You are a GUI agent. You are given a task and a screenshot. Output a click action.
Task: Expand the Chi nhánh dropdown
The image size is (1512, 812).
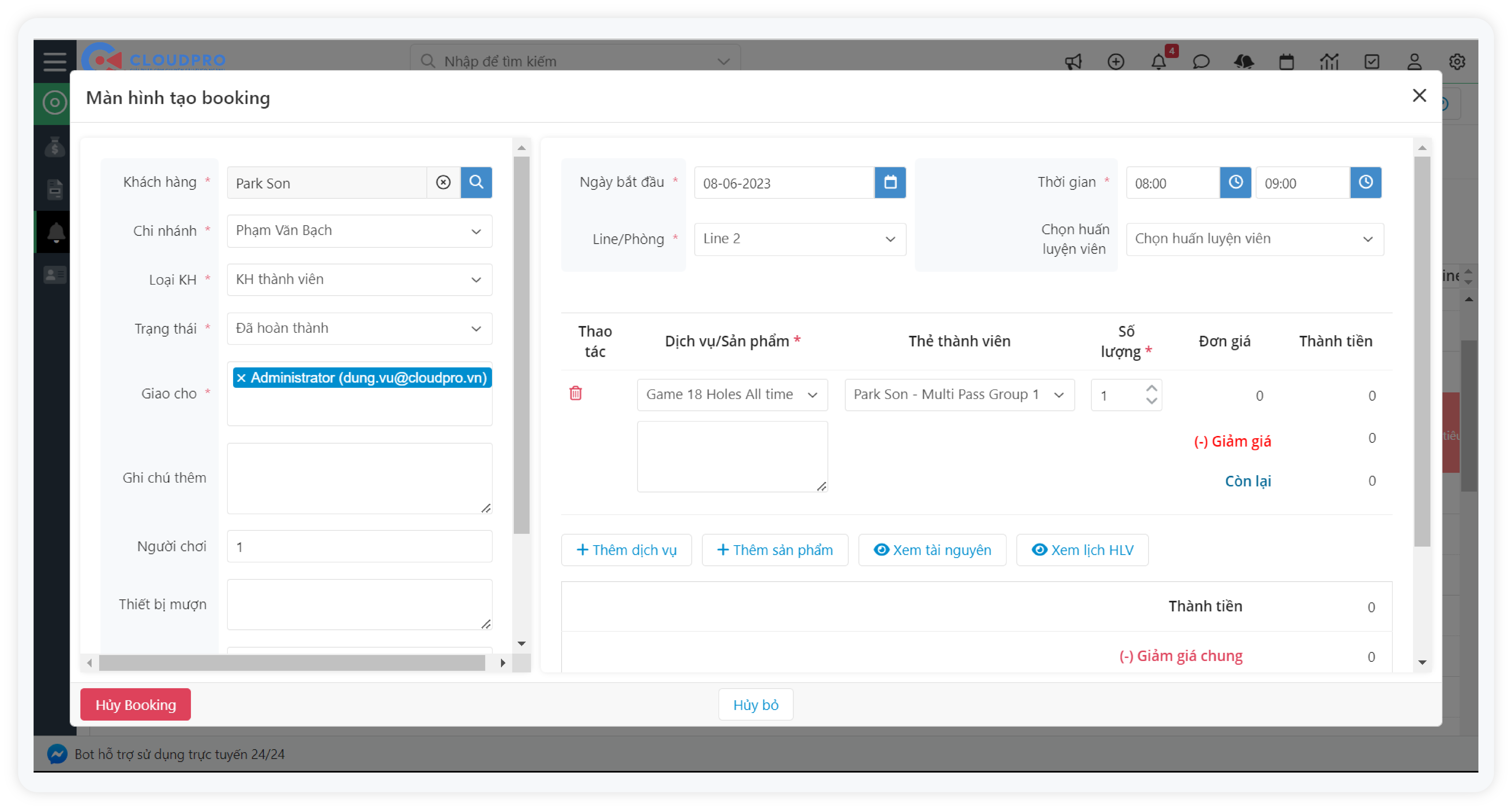click(x=359, y=231)
